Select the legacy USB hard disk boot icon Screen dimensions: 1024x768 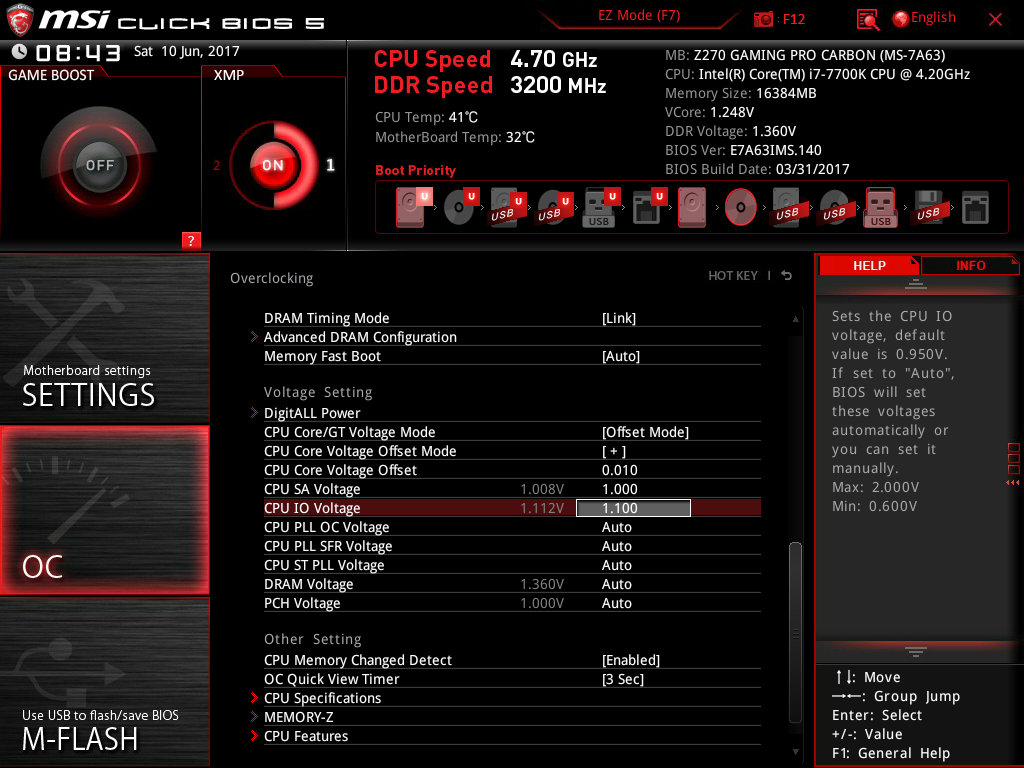click(x=787, y=208)
